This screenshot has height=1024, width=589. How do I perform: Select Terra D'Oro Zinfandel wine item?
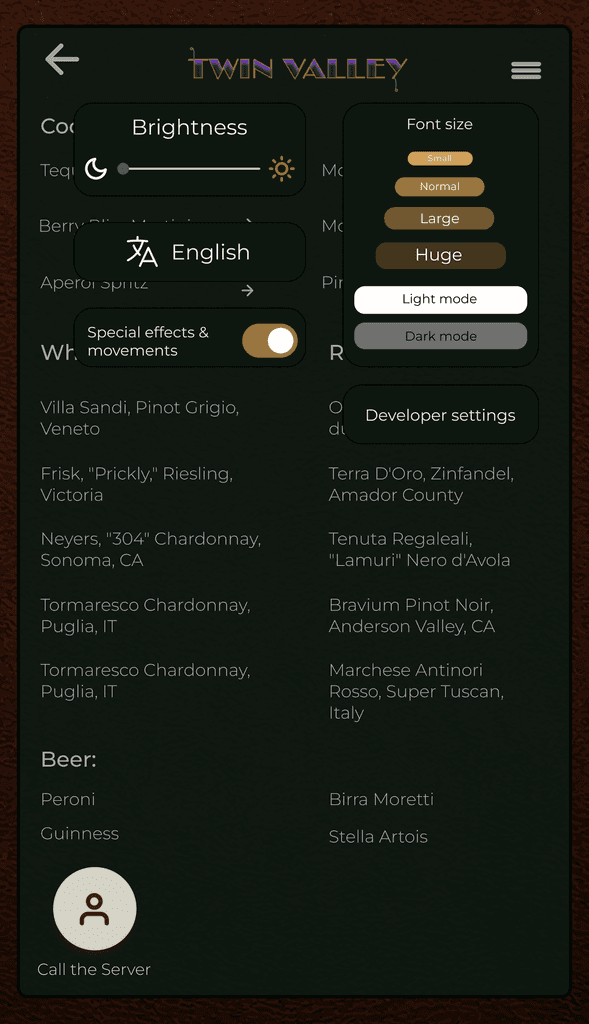(421, 484)
